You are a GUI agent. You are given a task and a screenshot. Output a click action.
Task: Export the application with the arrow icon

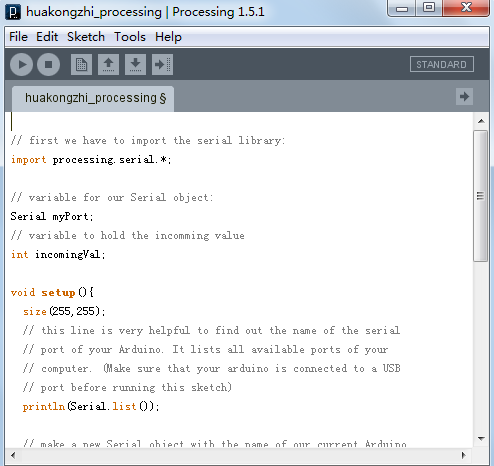pos(162,64)
